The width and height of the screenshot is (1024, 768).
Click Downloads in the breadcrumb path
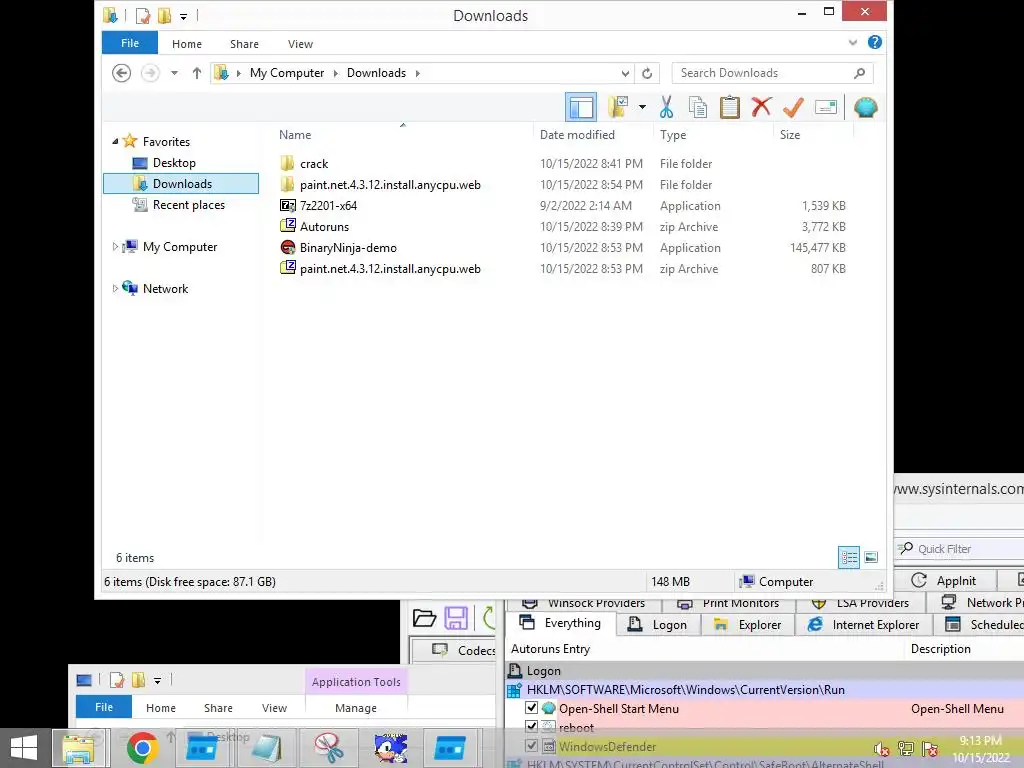[376, 73]
